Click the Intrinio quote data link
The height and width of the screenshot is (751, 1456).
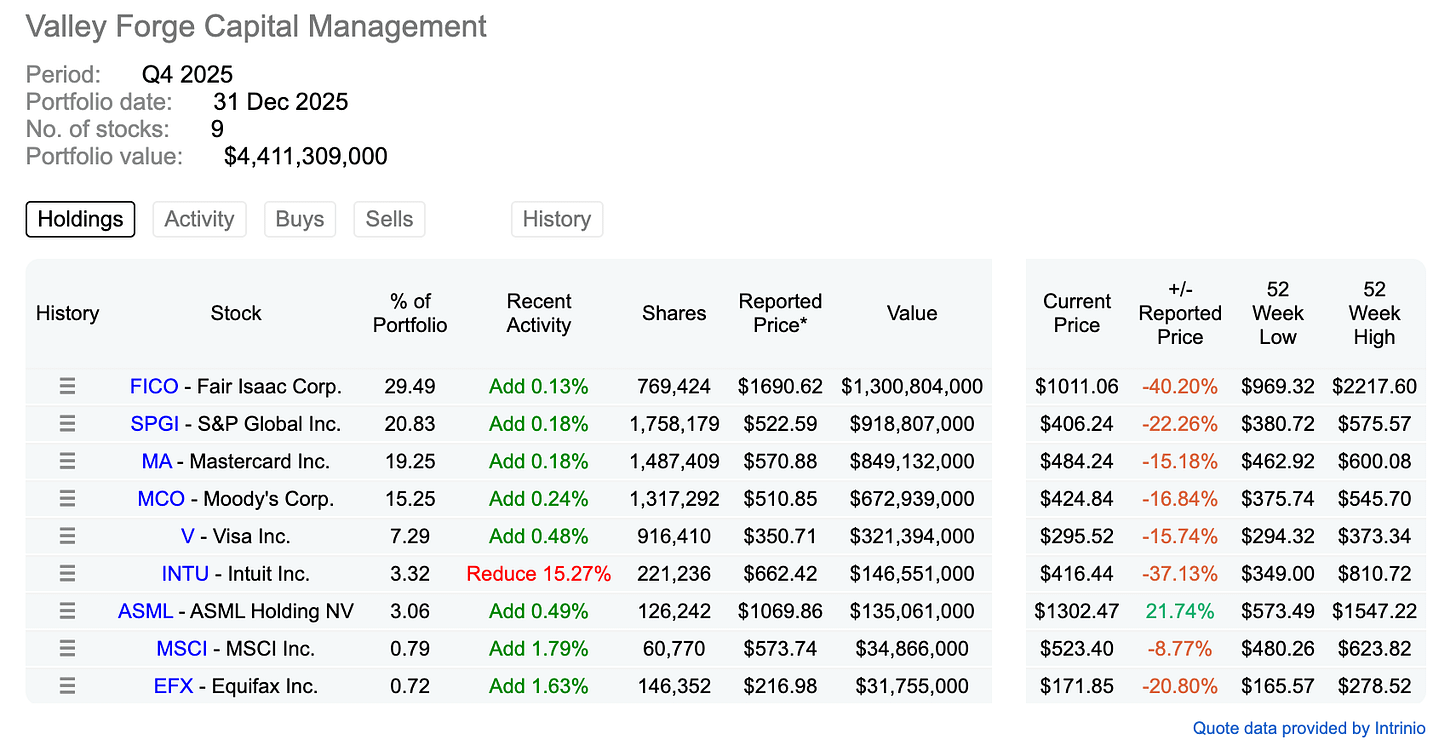pyautogui.click(x=1309, y=729)
